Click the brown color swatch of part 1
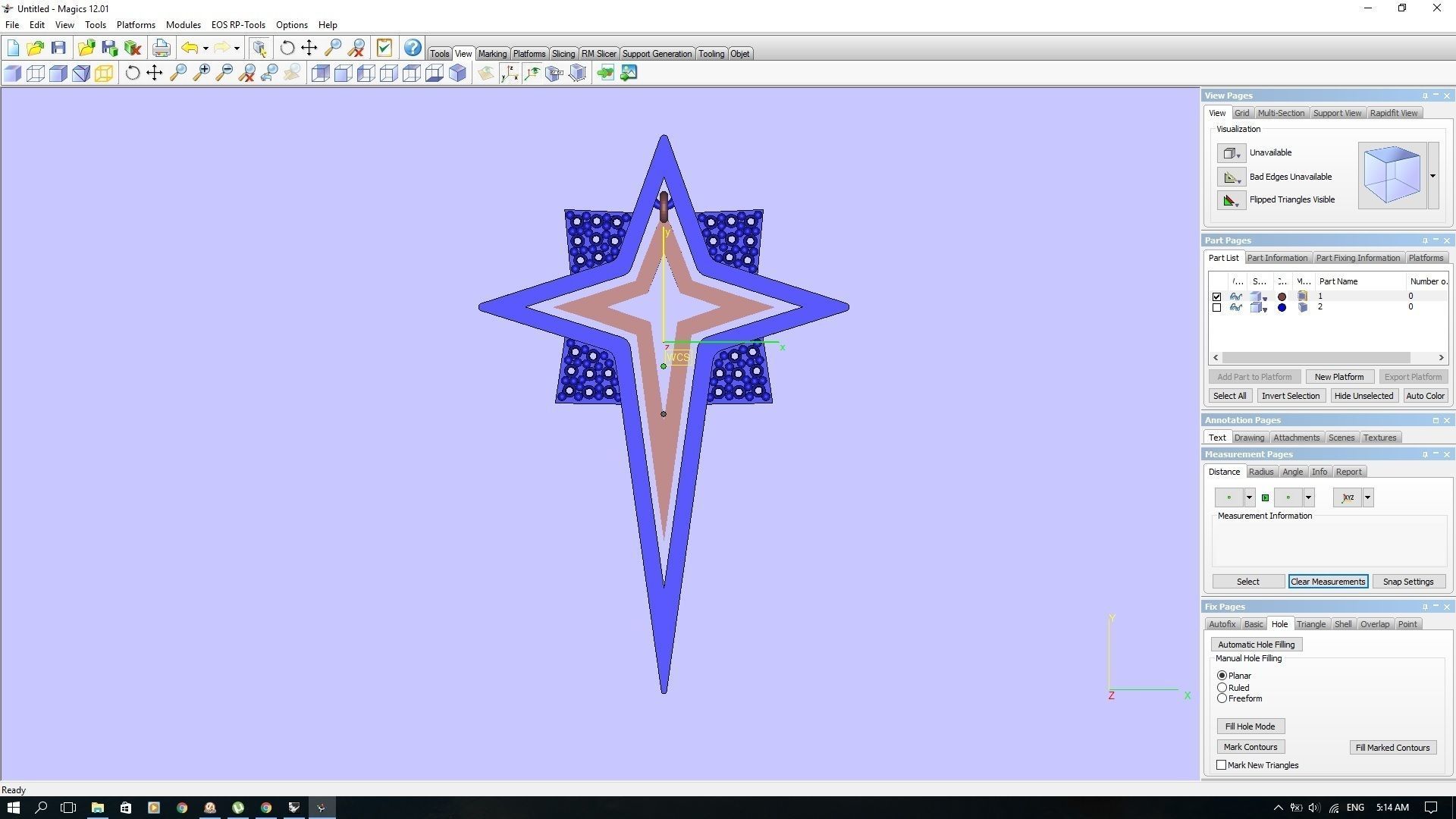Screen dimensions: 1456x819 pos(1282,297)
